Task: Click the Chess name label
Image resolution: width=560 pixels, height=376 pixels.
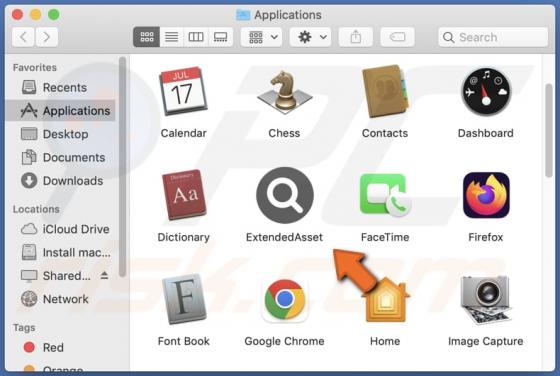Action: (x=284, y=133)
